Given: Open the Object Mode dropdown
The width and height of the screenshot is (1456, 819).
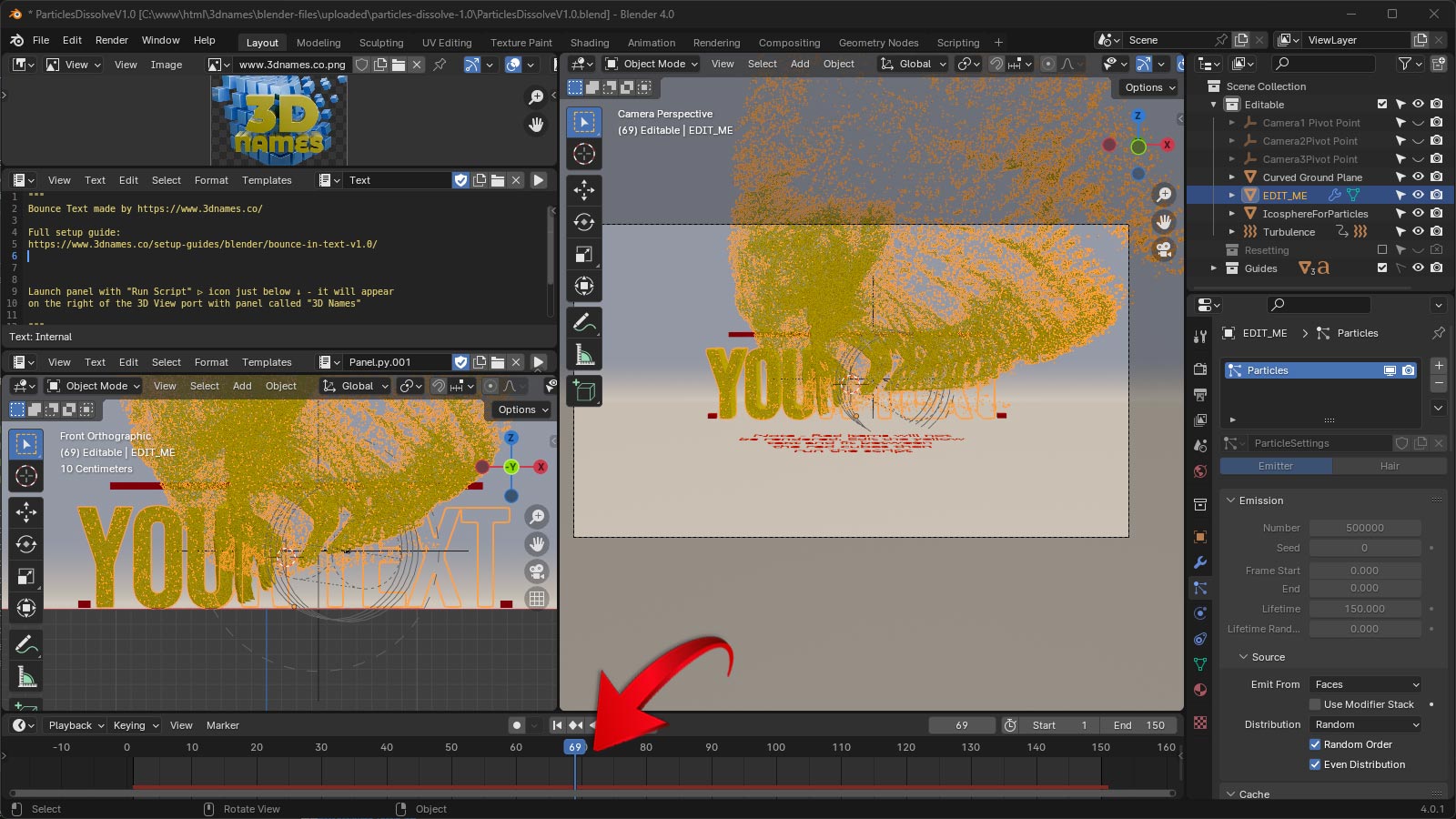Looking at the screenshot, I should pos(651,64).
